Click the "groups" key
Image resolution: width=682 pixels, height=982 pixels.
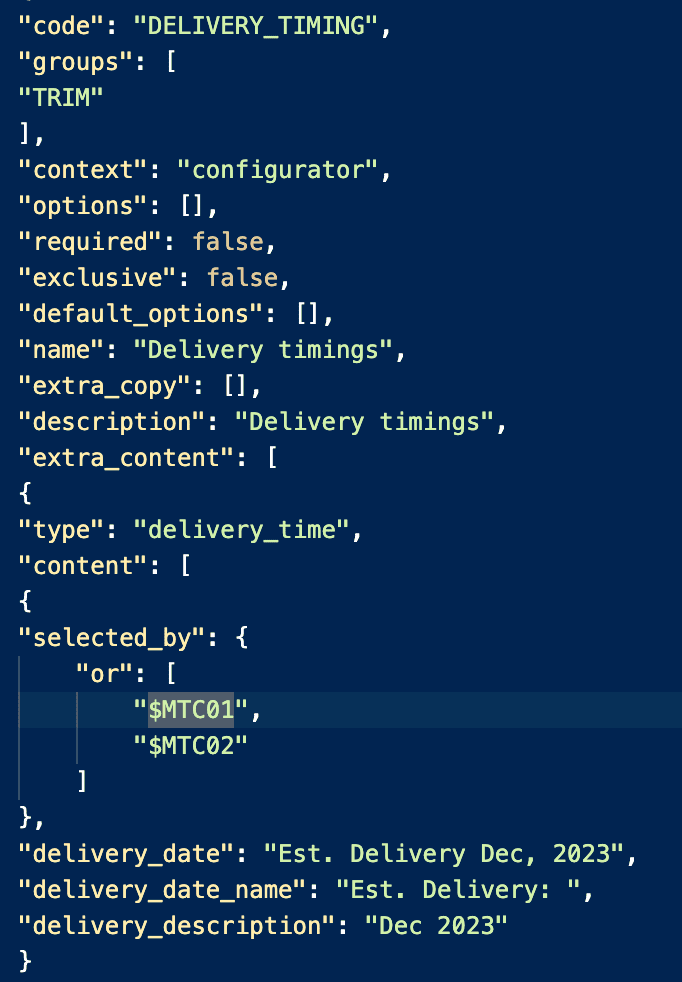(76, 62)
